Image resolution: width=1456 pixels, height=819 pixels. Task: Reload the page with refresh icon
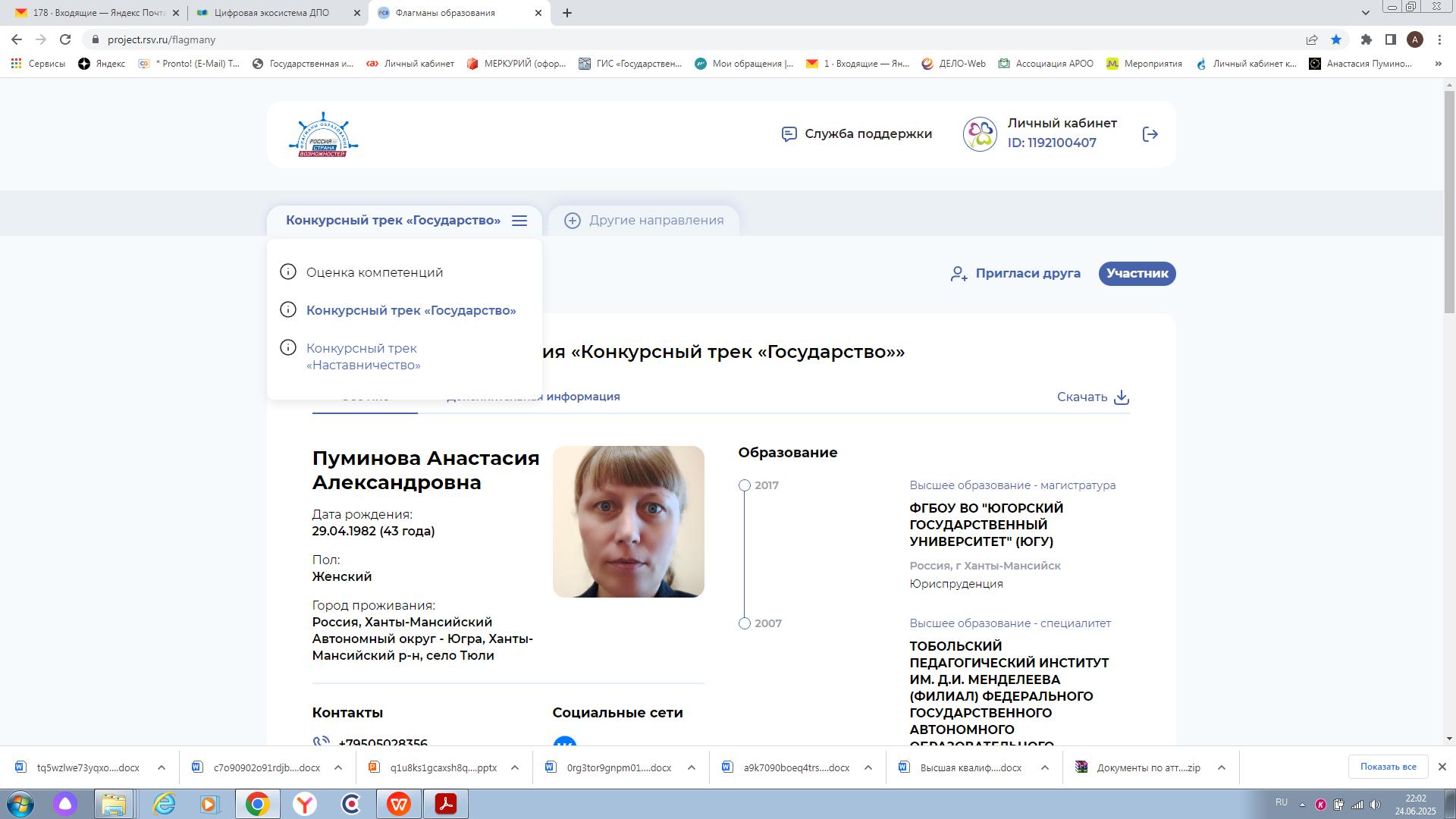65,39
